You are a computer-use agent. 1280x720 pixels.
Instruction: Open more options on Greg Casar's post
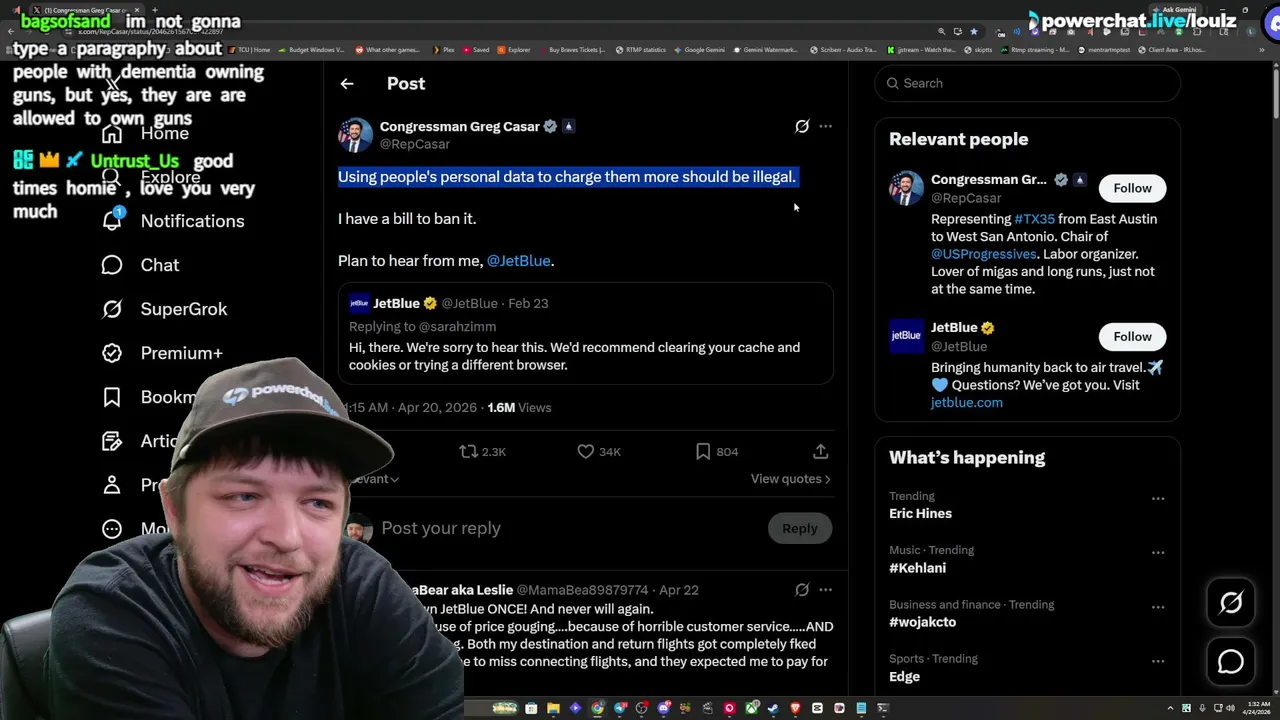point(825,126)
